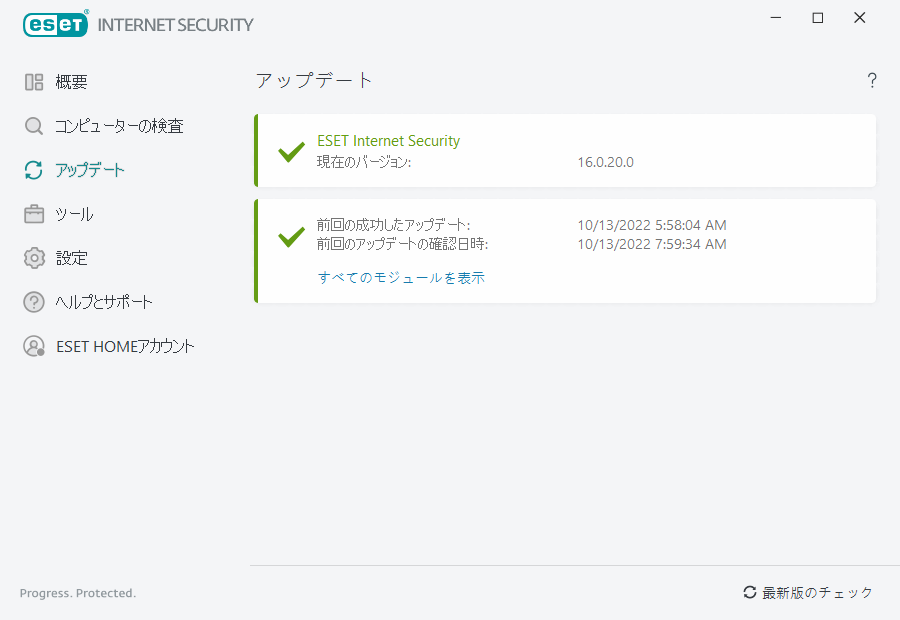Open the 概要 menu item
This screenshot has width=900, height=620.
click(72, 82)
